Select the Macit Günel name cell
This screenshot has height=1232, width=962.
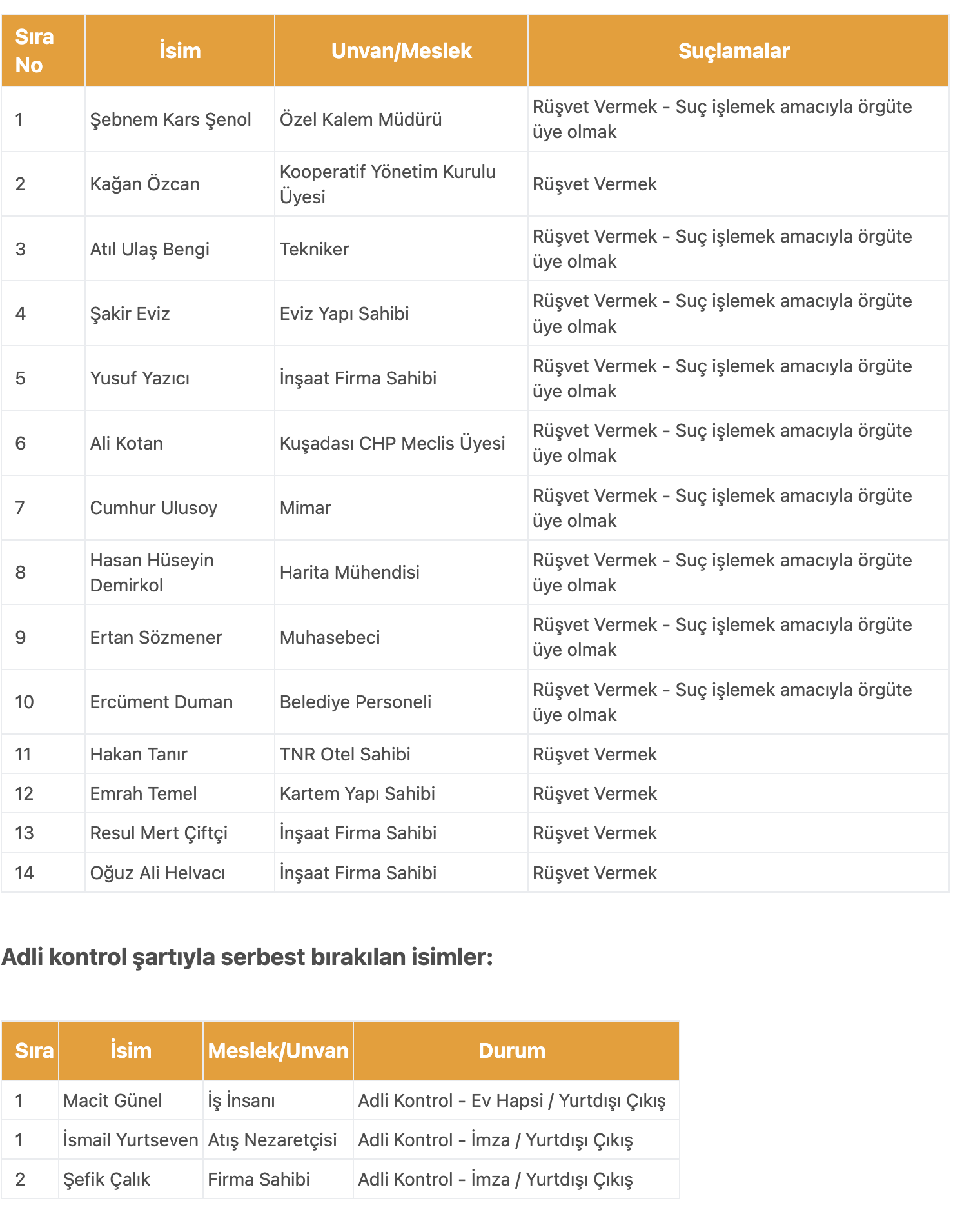point(131,1100)
